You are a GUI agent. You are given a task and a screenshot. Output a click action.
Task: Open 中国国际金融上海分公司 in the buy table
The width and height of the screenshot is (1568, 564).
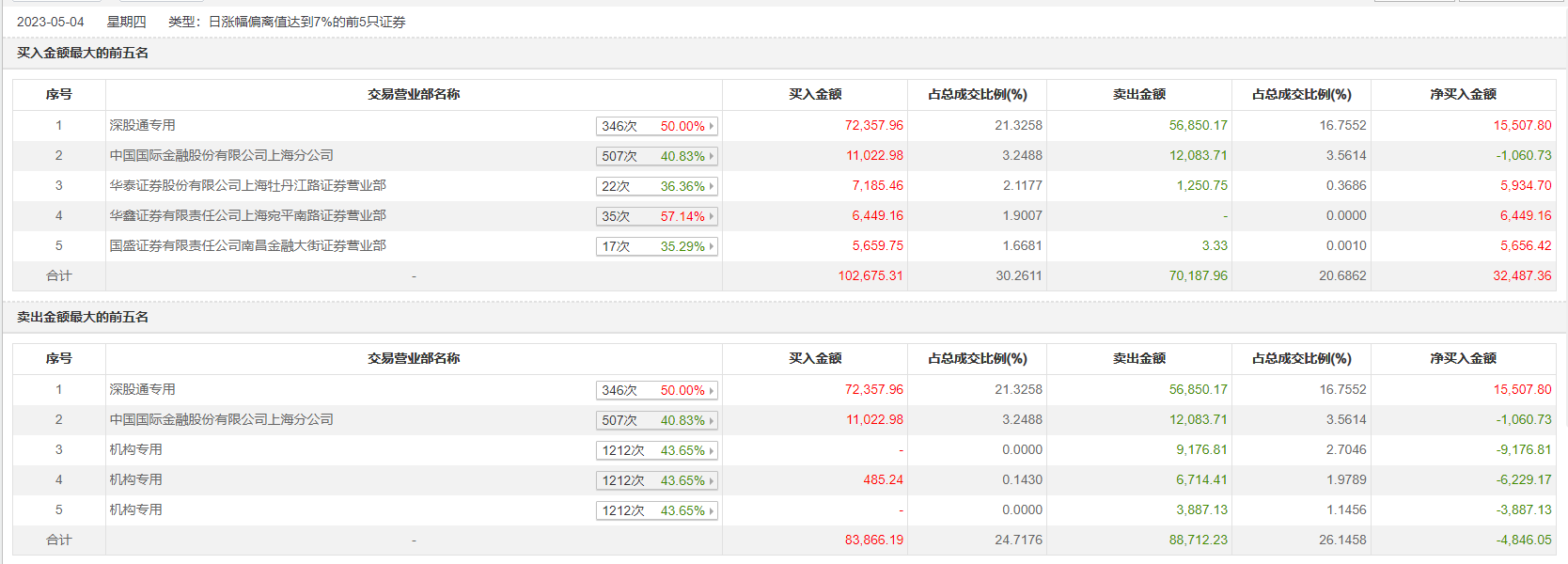(x=221, y=155)
